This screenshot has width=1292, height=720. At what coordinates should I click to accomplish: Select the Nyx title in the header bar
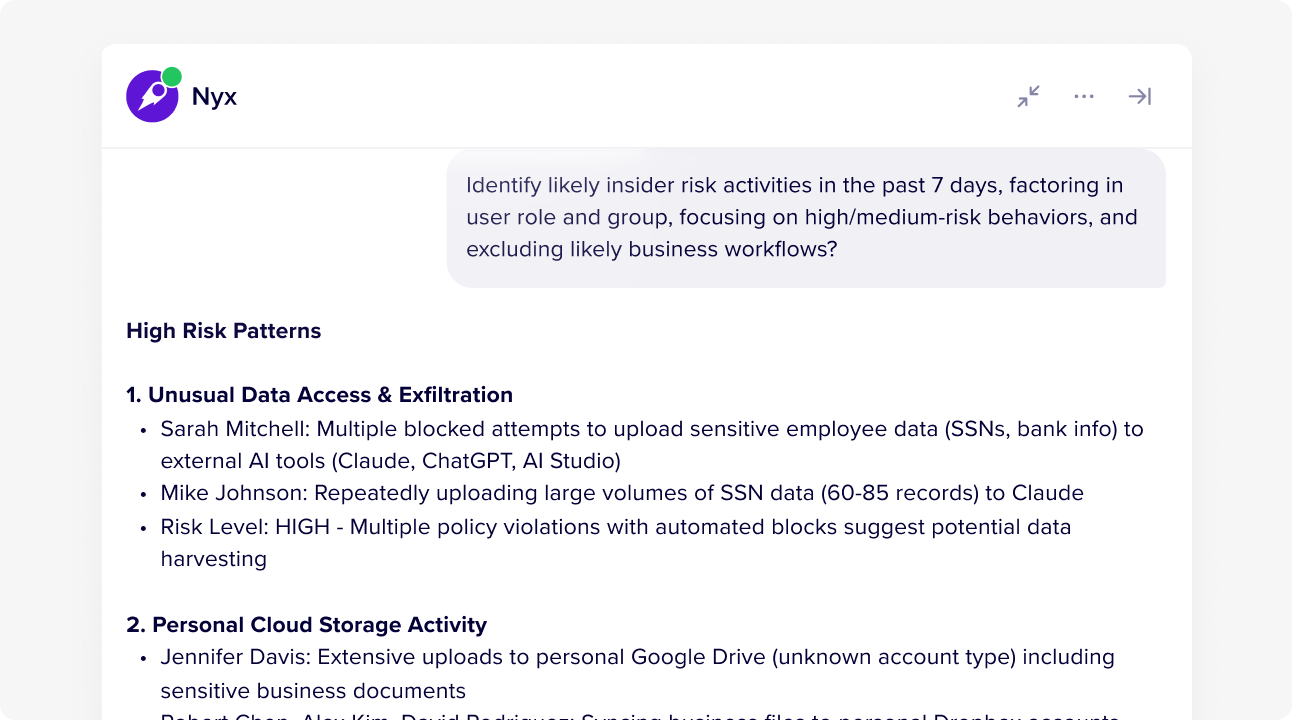[216, 96]
